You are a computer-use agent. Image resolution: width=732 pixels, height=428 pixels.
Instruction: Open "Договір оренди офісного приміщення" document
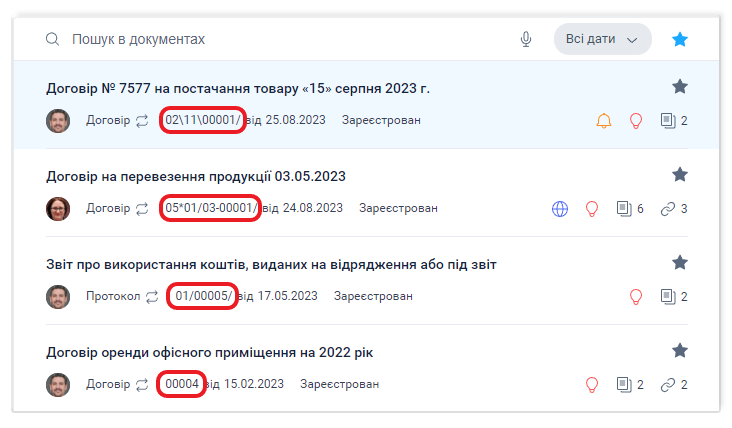coord(210,352)
